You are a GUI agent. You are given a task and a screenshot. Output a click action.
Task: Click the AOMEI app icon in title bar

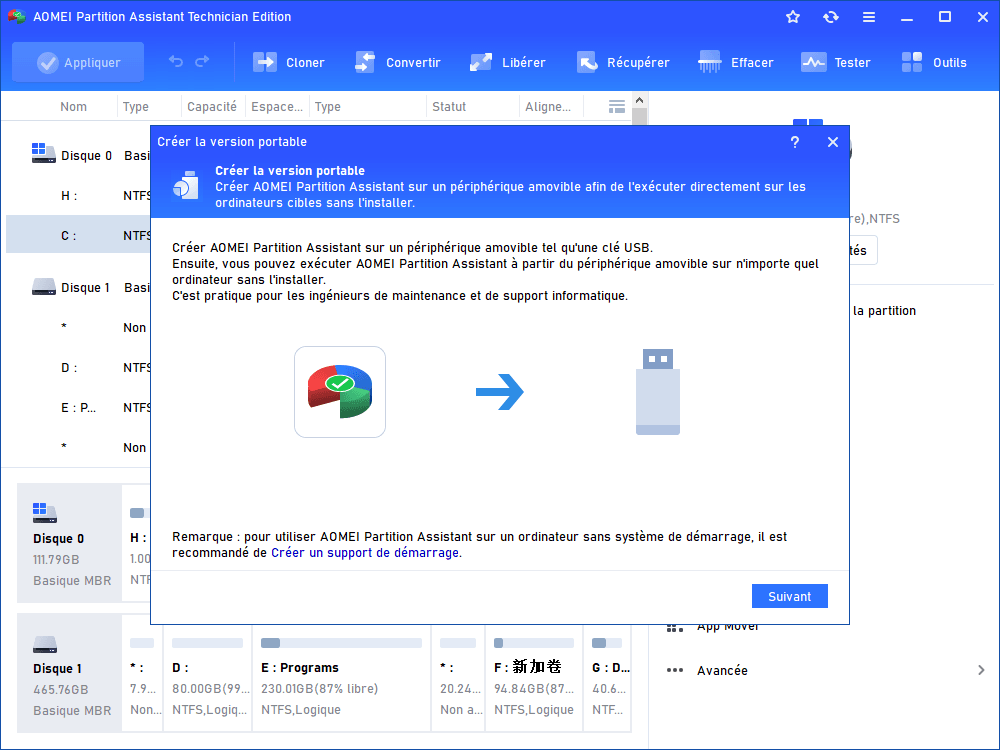[17, 17]
